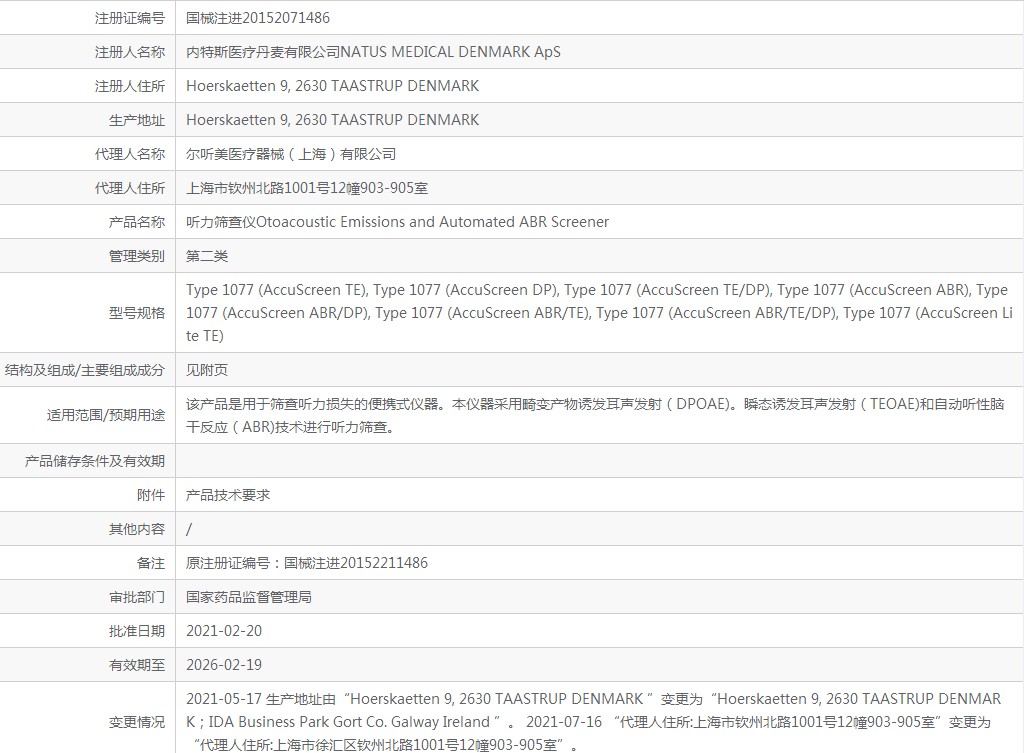Click the 审批部门 label

(x=137, y=597)
